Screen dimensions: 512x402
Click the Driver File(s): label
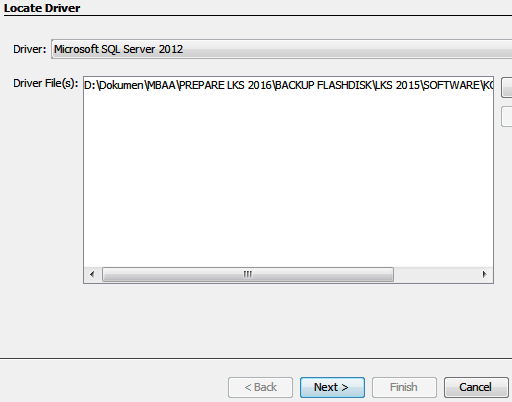click(46, 83)
